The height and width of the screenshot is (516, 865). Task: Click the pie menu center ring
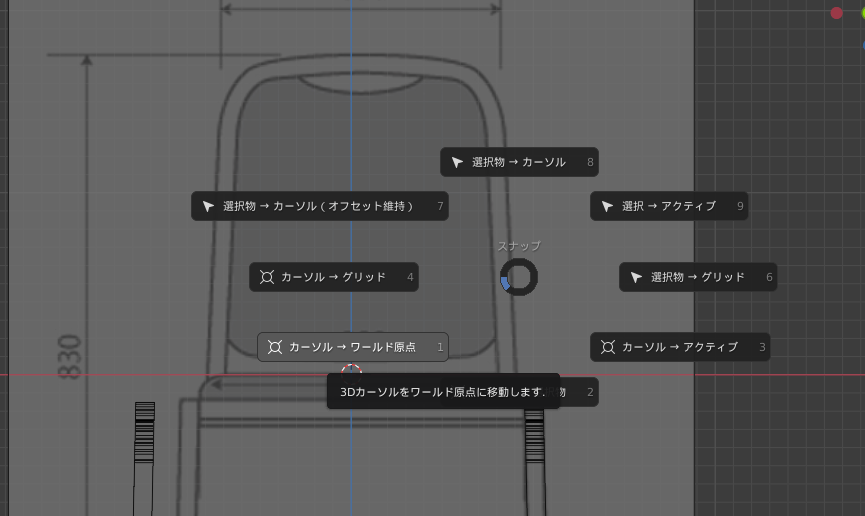click(519, 277)
